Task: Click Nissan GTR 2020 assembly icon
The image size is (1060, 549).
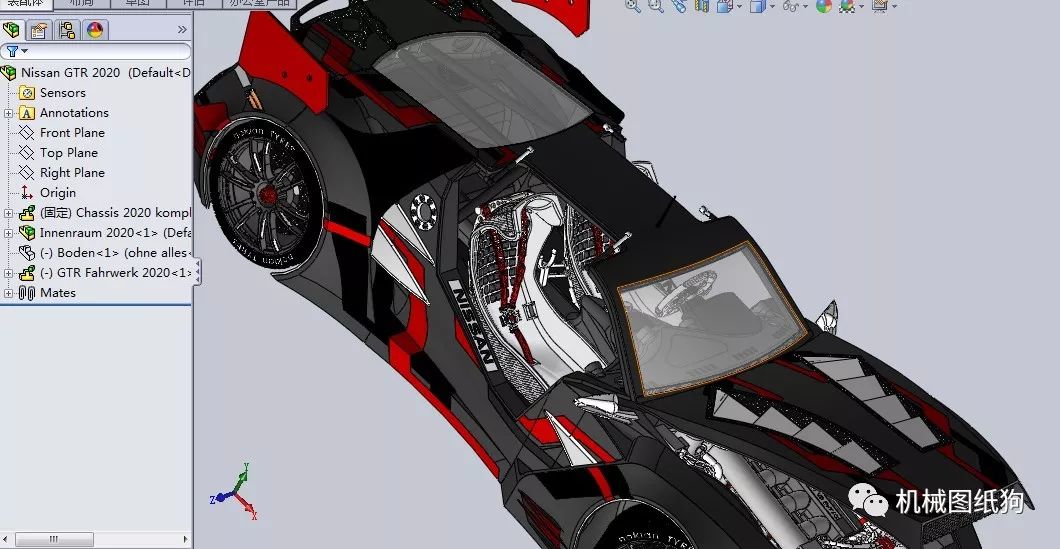Action: [9, 72]
